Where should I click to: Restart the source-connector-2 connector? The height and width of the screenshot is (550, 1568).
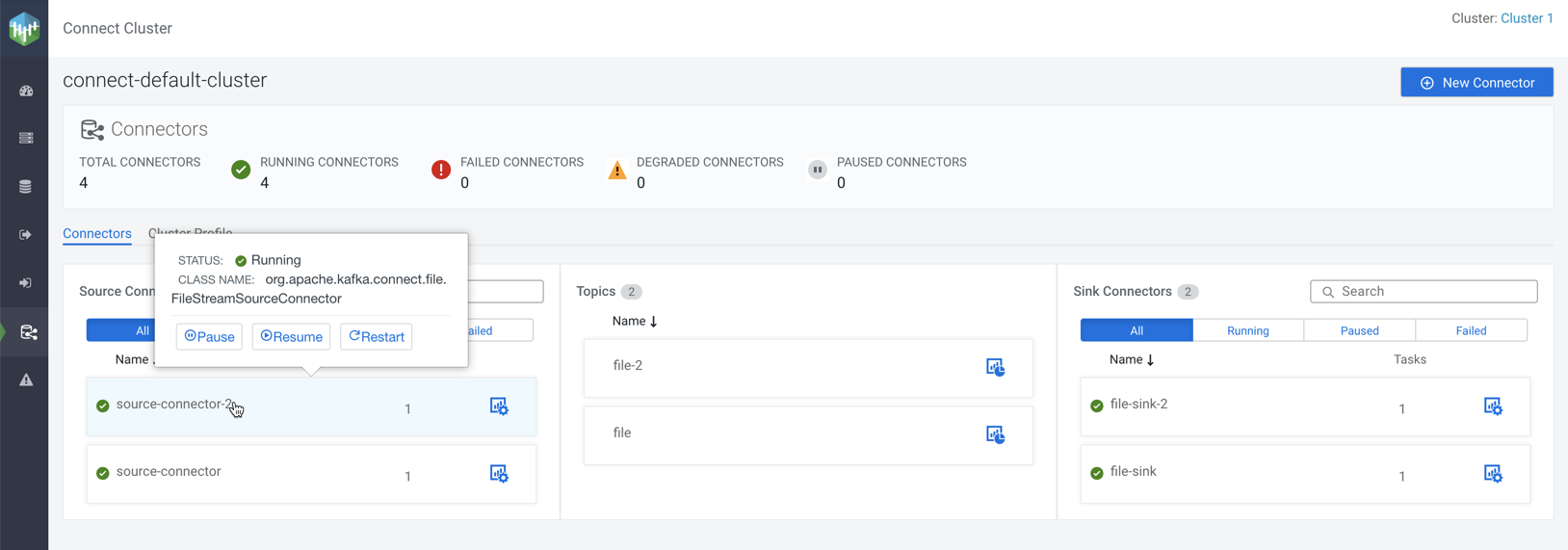(377, 336)
